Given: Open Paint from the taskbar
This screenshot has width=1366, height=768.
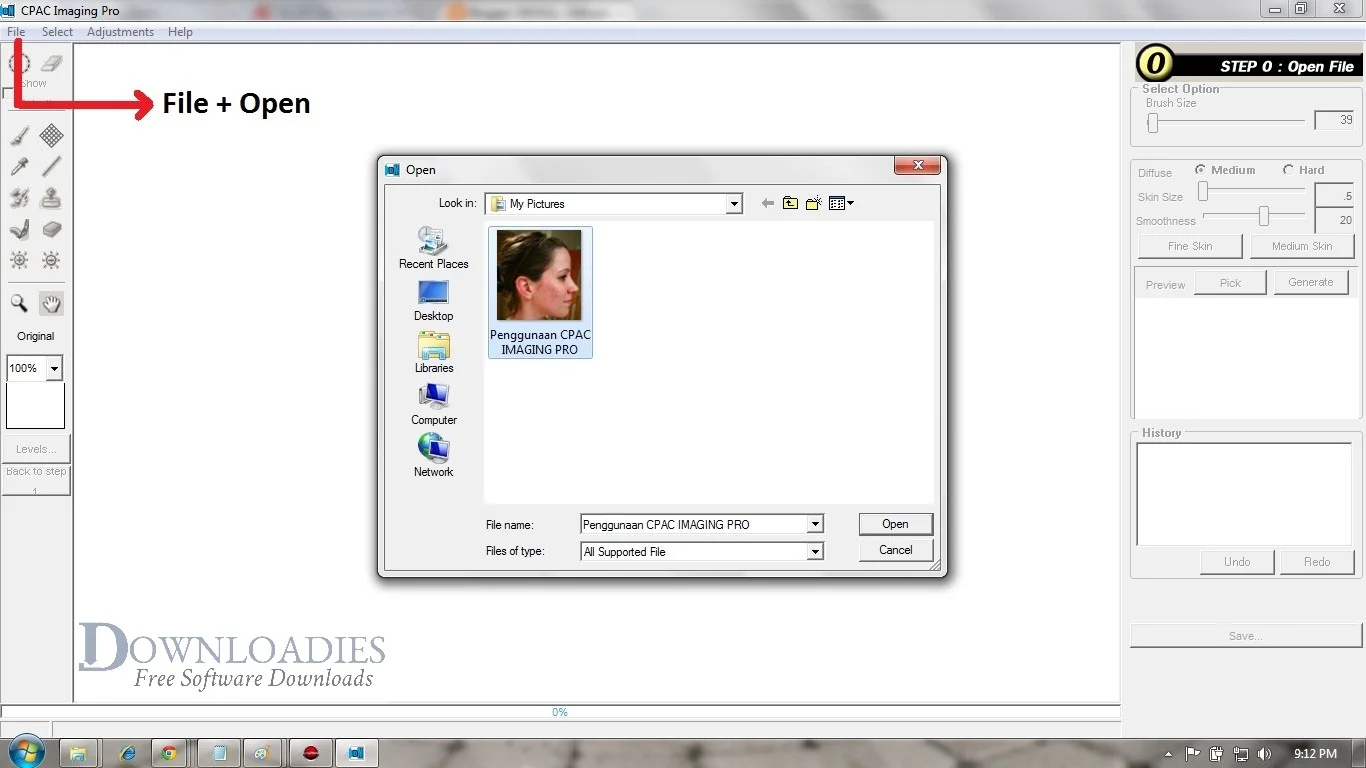Looking at the screenshot, I should [x=263, y=753].
